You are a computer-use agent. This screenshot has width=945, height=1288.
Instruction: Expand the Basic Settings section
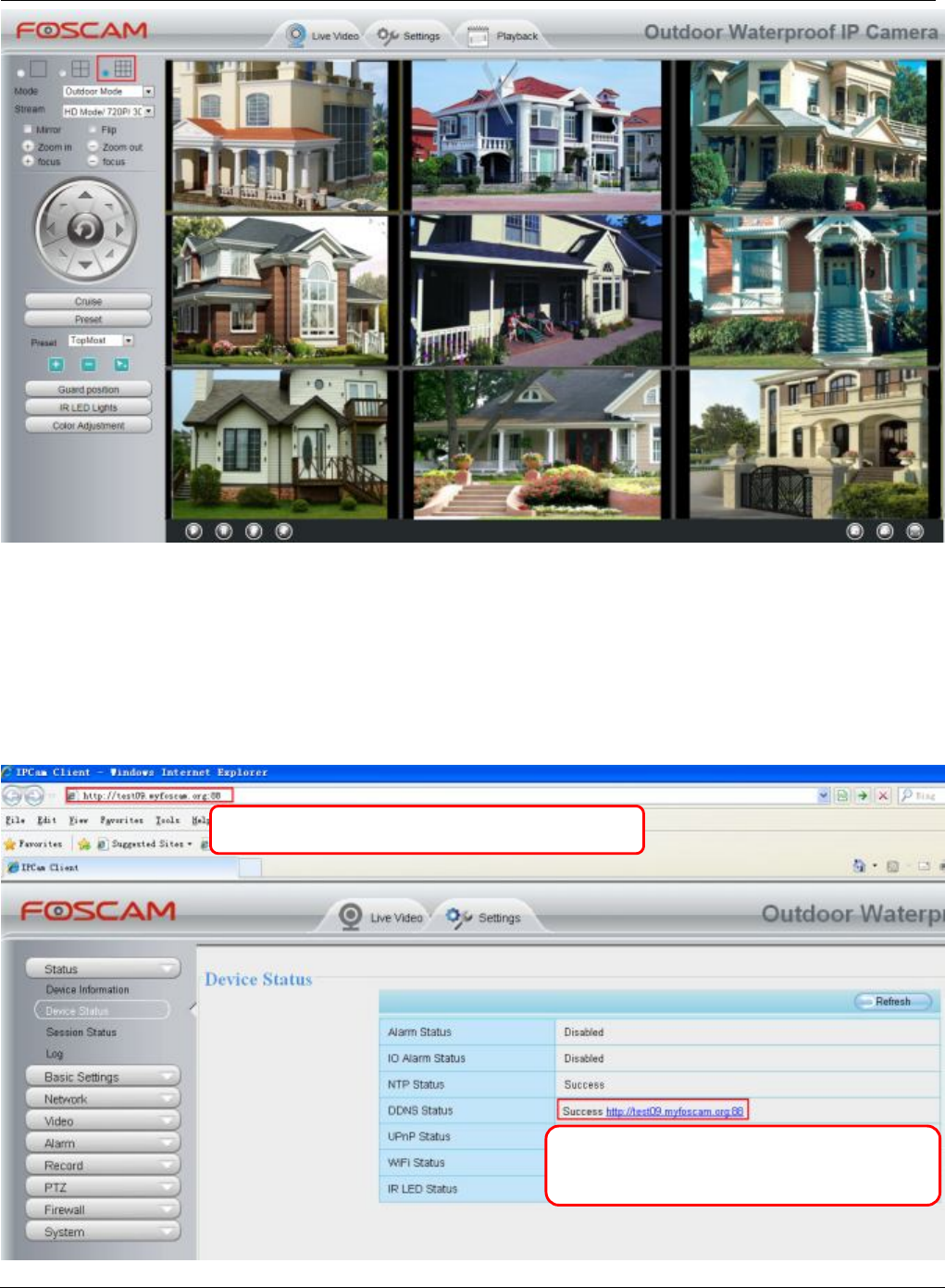103,1077
